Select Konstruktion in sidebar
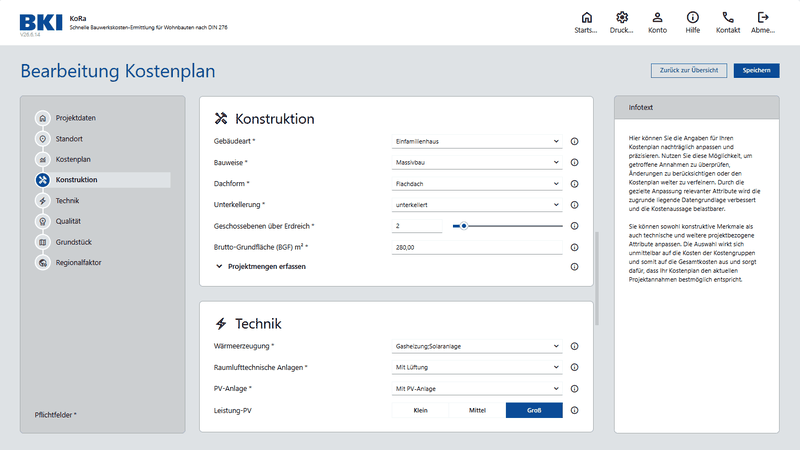 point(102,180)
